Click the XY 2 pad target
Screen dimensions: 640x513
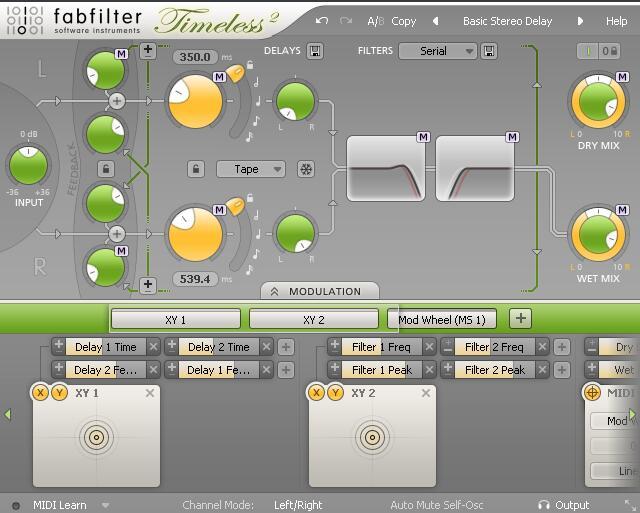[x=372, y=437]
